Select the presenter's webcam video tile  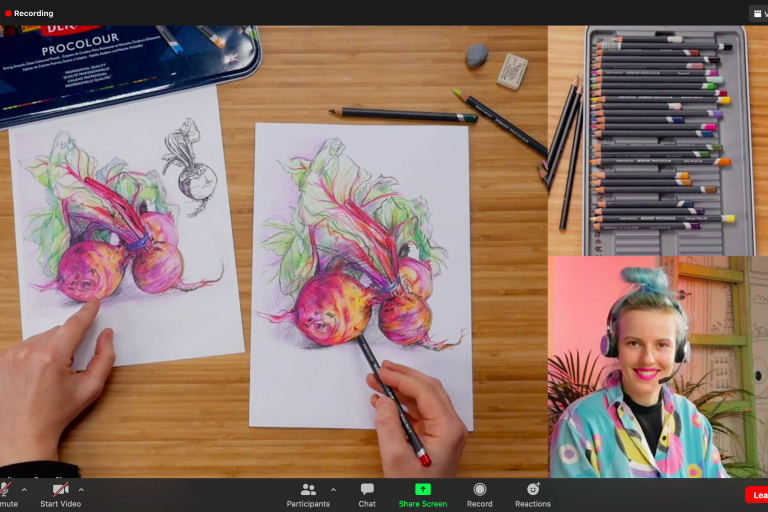[x=657, y=366]
